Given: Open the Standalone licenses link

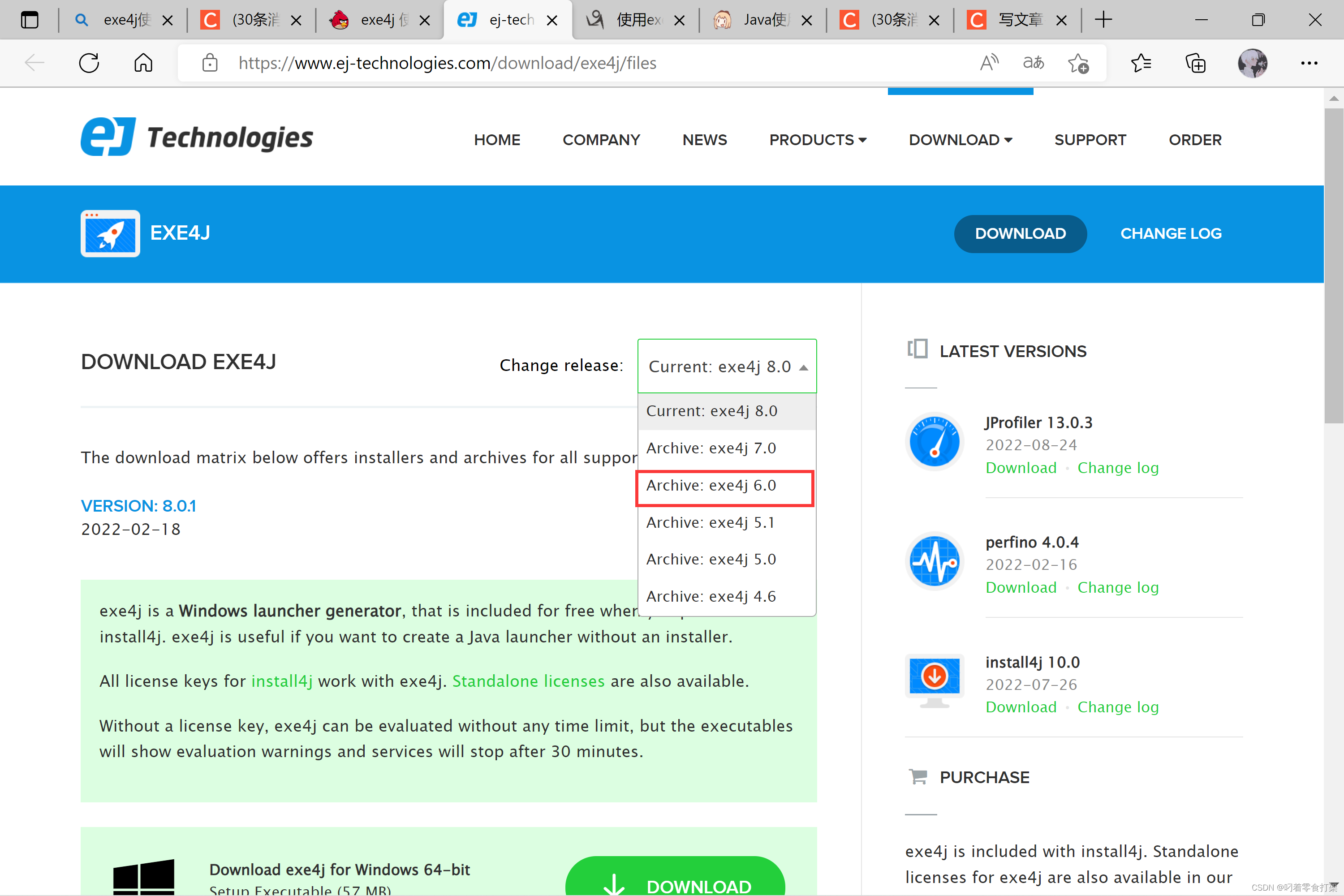Looking at the screenshot, I should pos(528,681).
